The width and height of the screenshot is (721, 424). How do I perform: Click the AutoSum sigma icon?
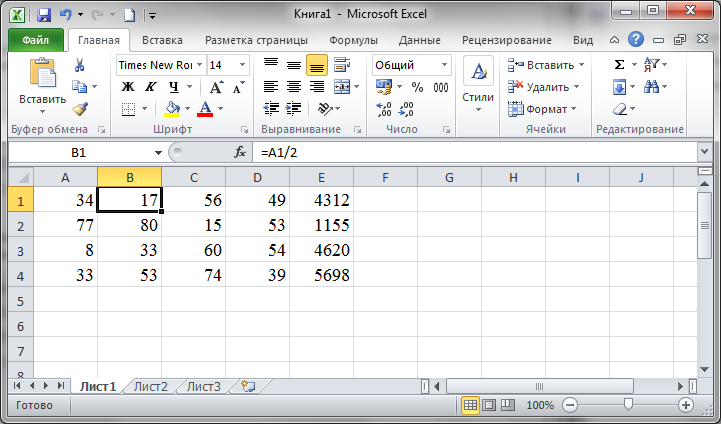[x=619, y=65]
